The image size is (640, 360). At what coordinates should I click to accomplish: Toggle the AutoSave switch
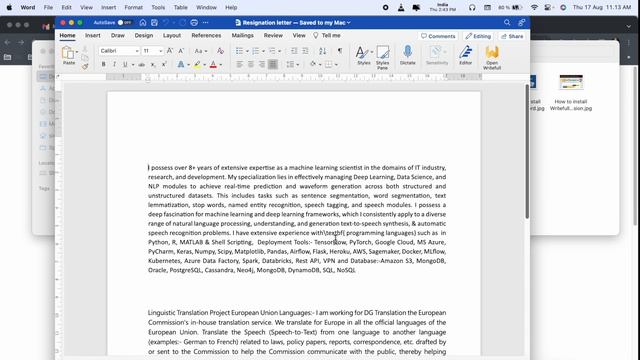click(124, 23)
